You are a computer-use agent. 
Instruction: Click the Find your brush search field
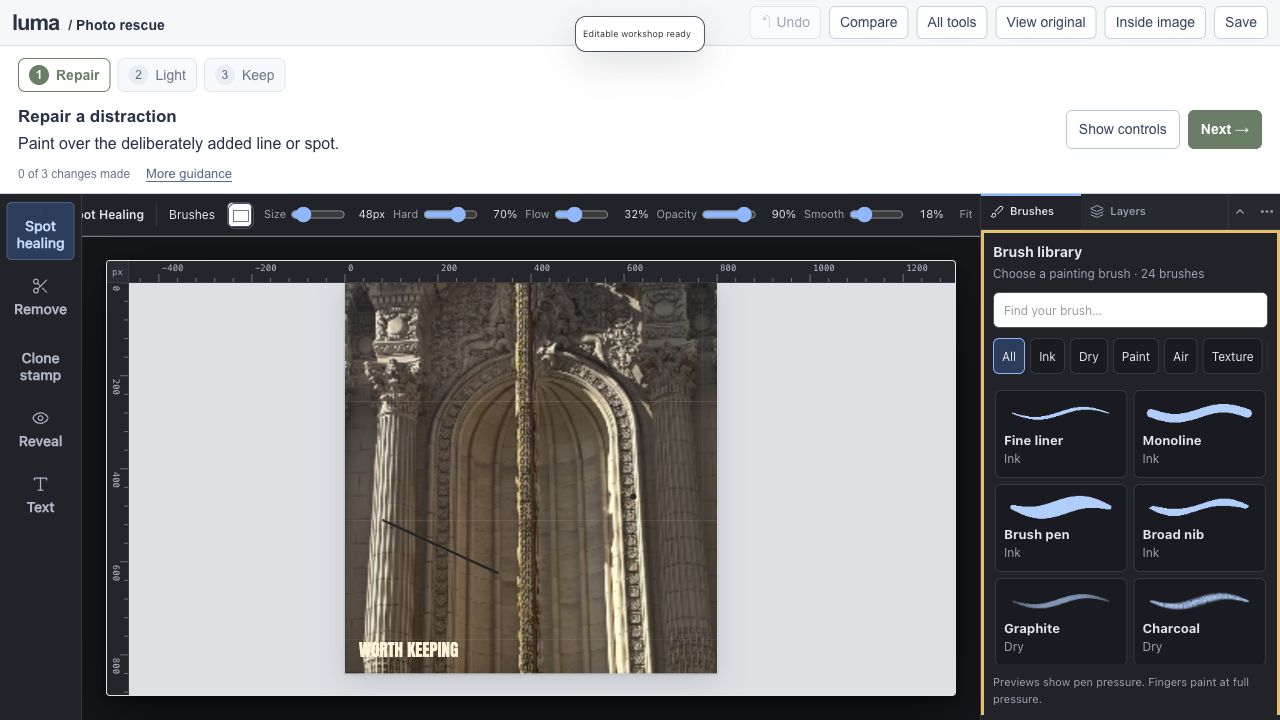pyautogui.click(x=1130, y=310)
